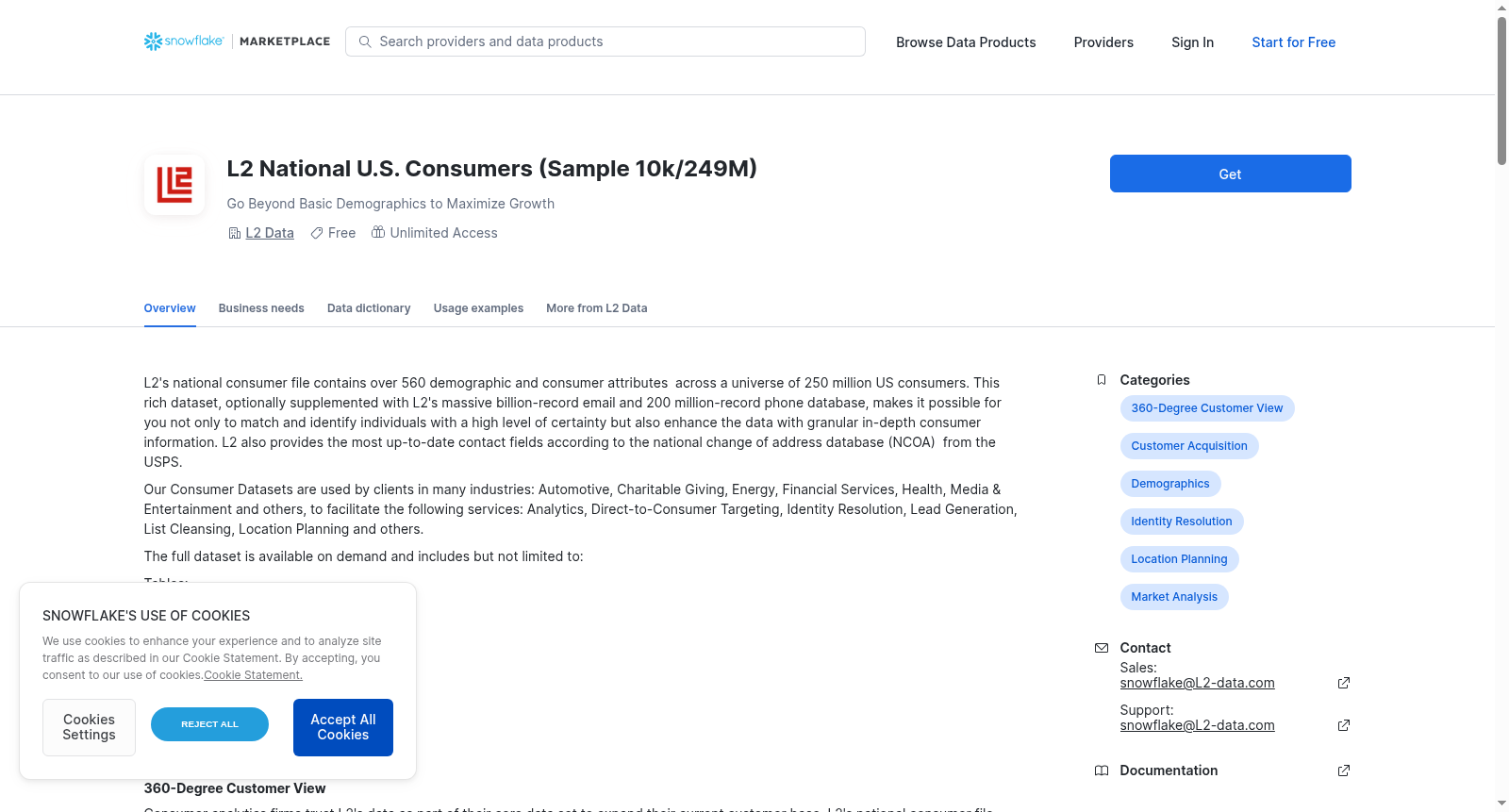Open the Cookie Statement link

click(254, 675)
